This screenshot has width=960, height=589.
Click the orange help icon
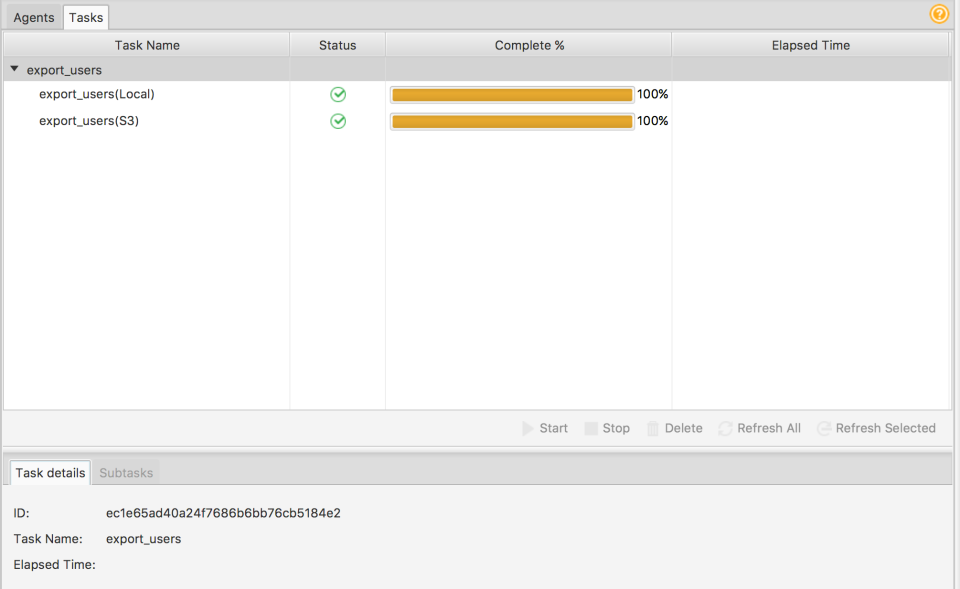(x=938, y=14)
